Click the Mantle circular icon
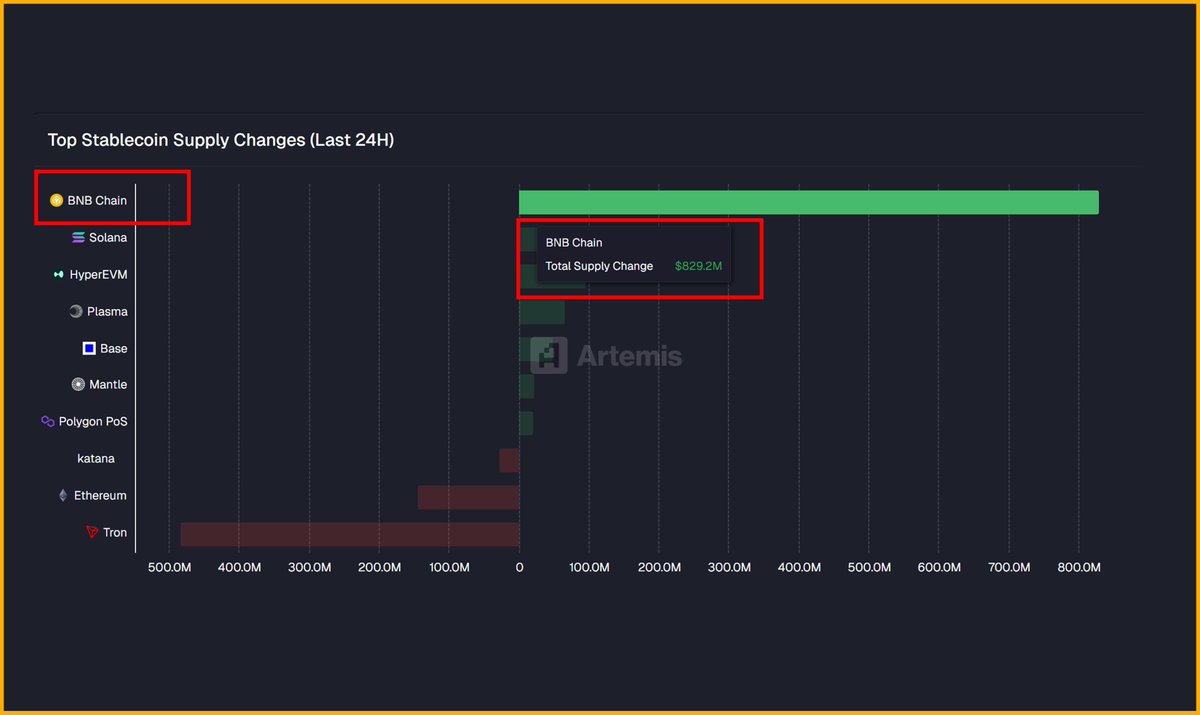 click(x=78, y=384)
